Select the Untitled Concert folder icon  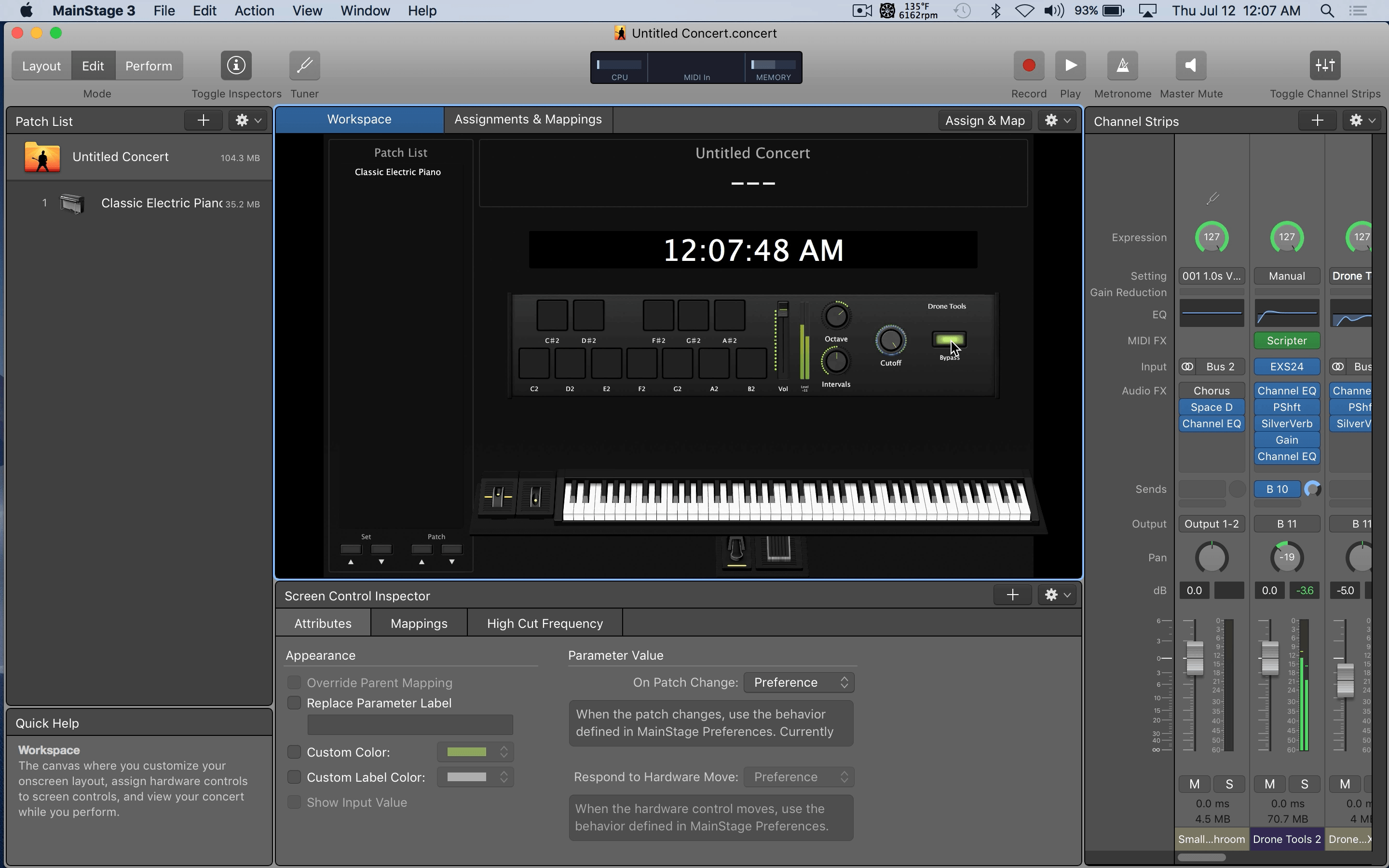coord(42,157)
